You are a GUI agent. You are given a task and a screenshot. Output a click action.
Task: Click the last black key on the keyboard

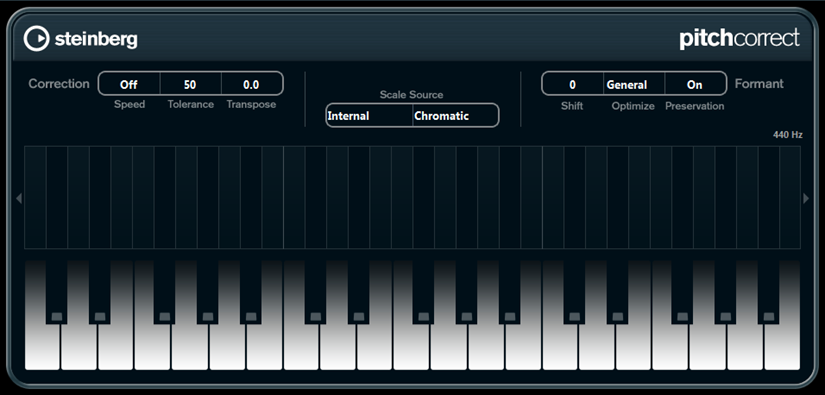(769, 292)
